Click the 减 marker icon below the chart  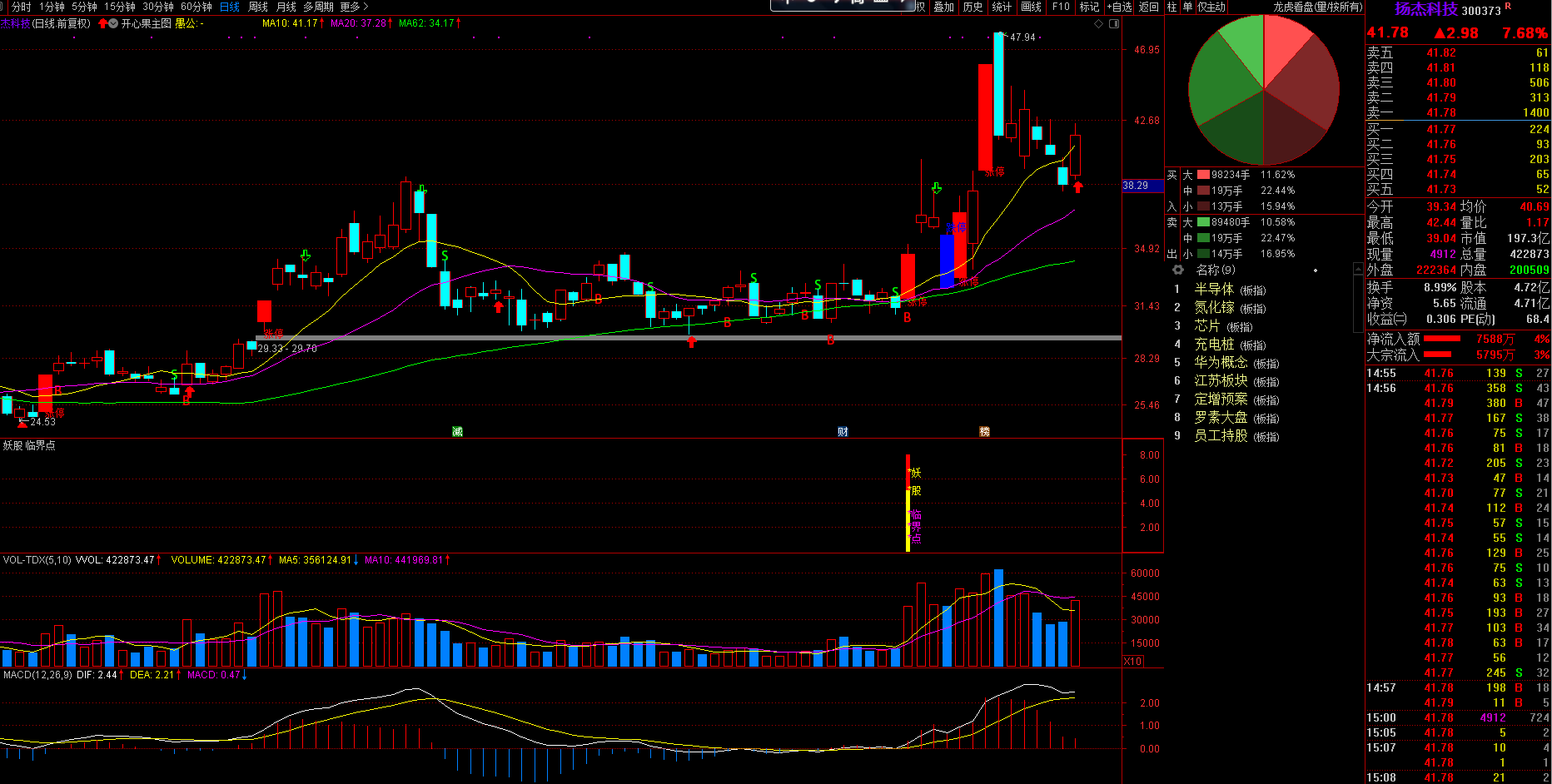(x=457, y=431)
